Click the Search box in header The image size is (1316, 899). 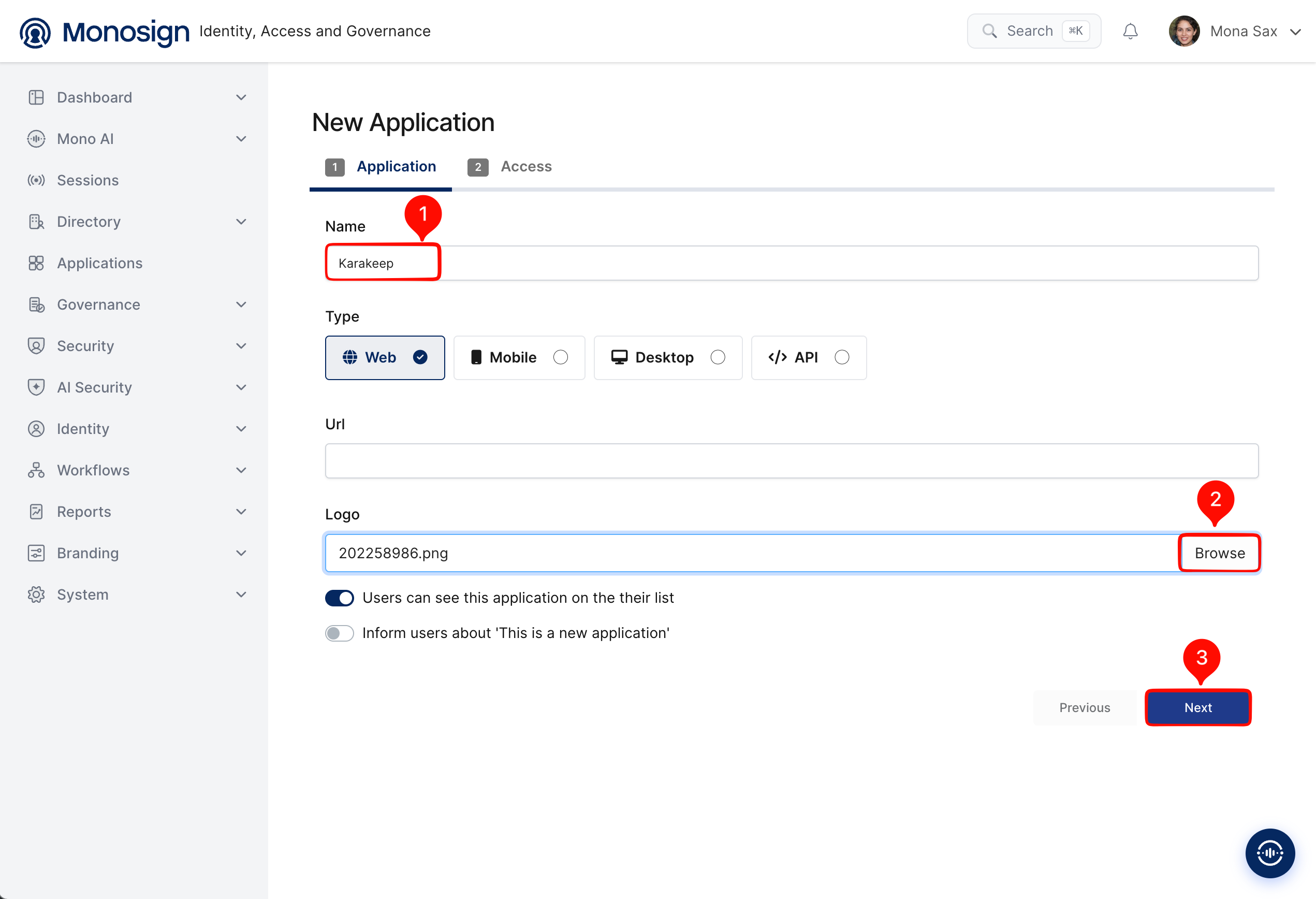click(x=1034, y=31)
